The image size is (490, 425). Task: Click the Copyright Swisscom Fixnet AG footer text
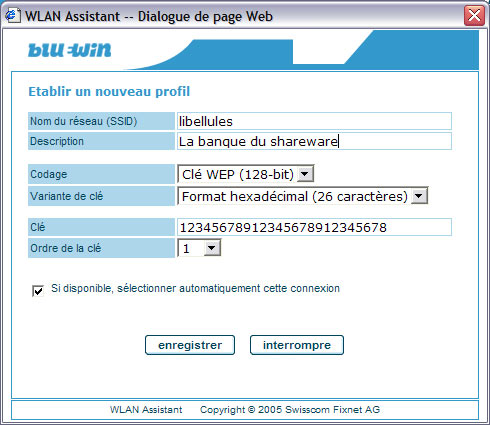tap(290, 410)
